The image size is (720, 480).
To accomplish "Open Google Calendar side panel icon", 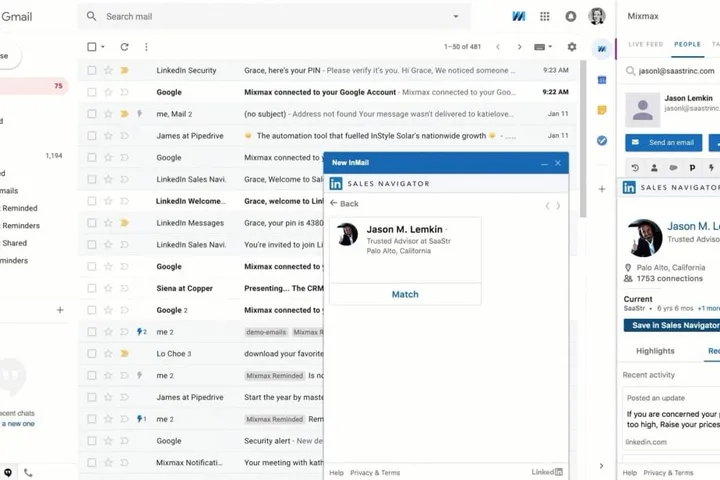I will [602, 80].
